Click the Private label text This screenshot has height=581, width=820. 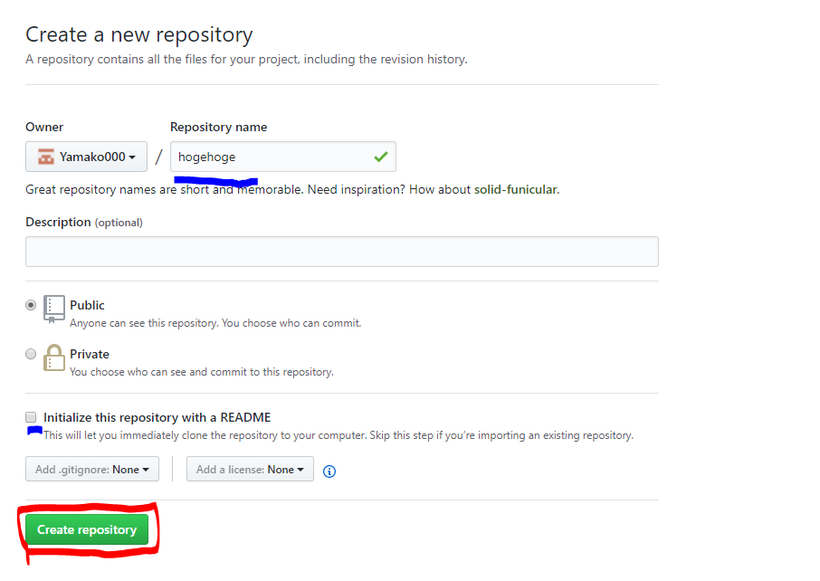[89, 354]
